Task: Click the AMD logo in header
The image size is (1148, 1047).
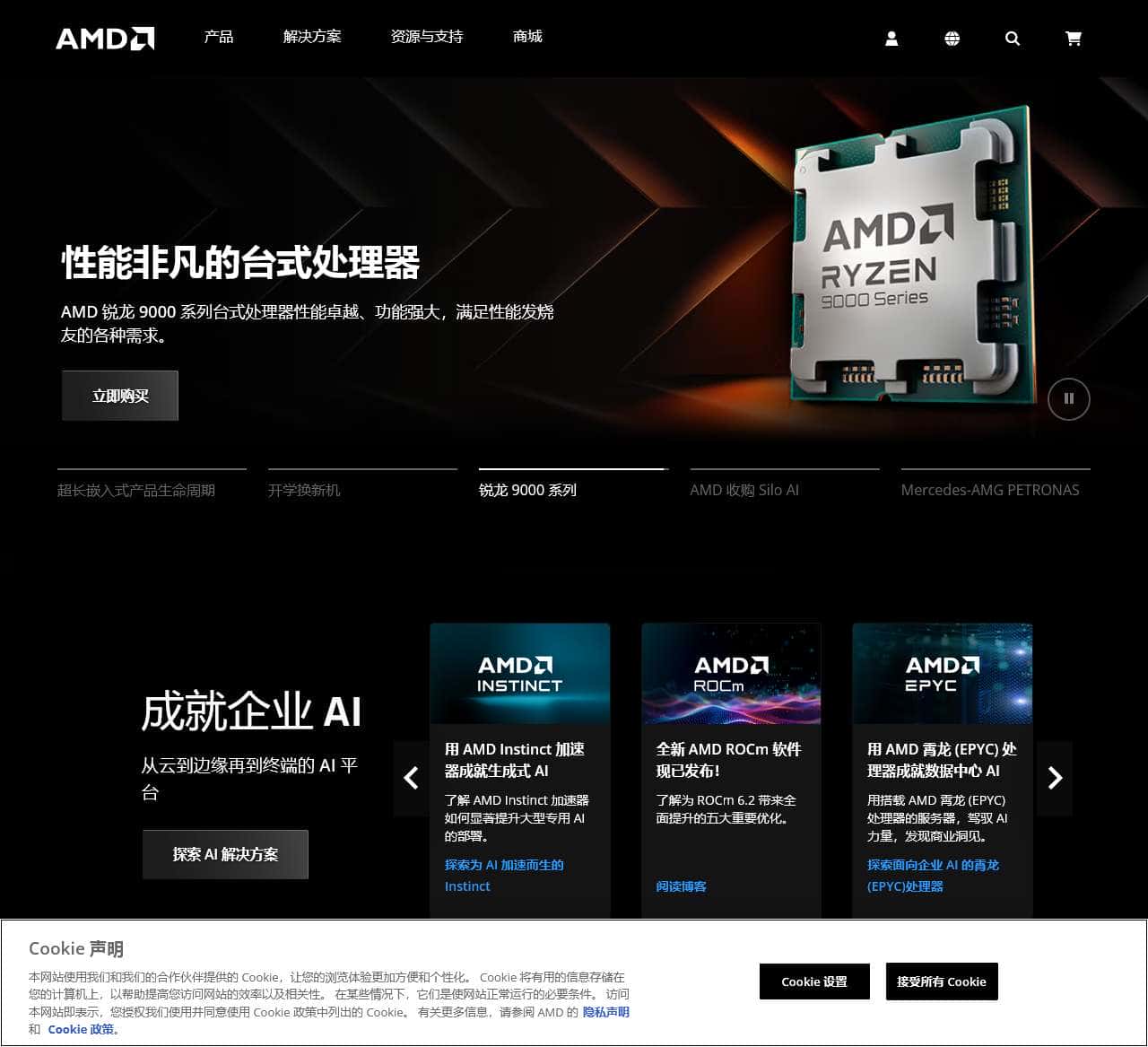Action: [105, 39]
